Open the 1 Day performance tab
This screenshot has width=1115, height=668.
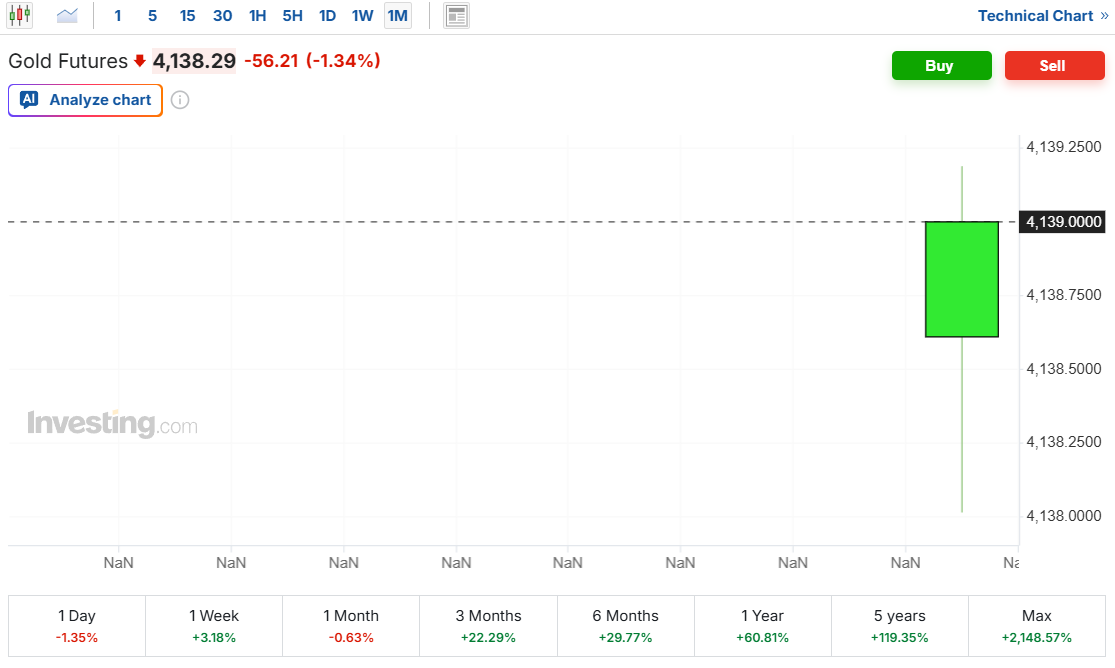pos(77,626)
